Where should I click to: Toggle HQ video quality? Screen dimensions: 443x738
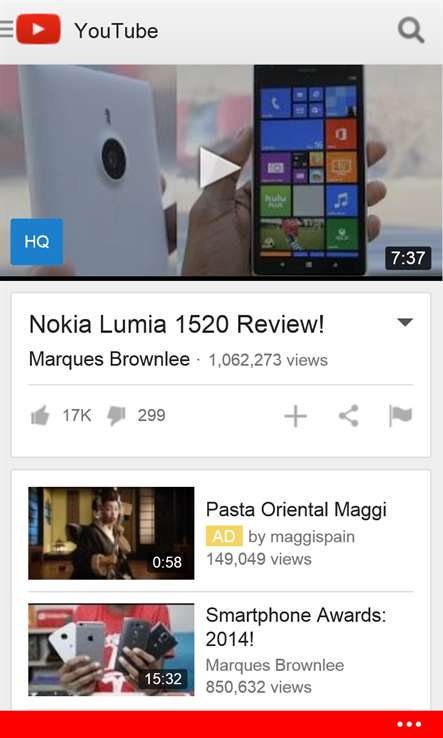pyautogui.click(x=37, y=241)
